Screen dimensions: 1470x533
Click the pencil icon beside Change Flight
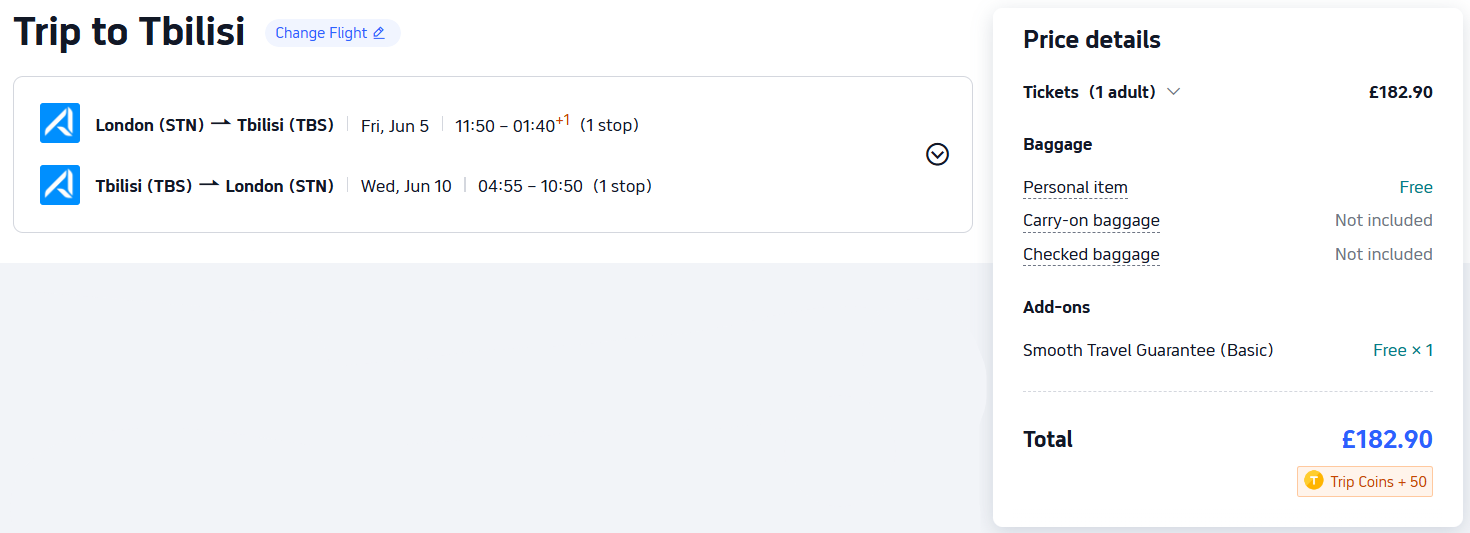coord(378,33)
